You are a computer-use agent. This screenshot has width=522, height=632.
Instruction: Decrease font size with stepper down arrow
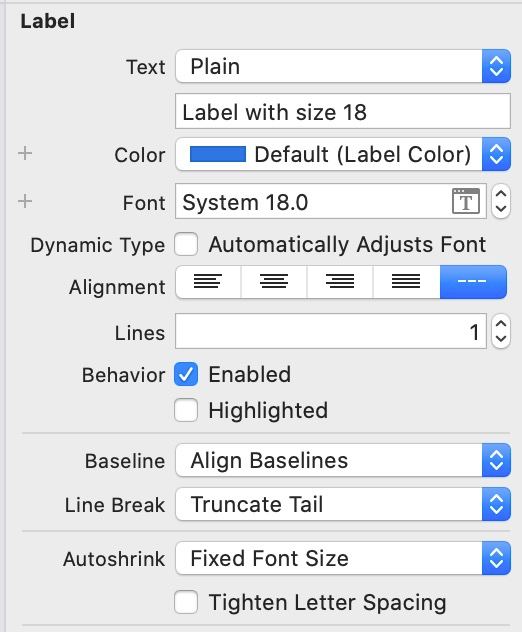point(501,209)
